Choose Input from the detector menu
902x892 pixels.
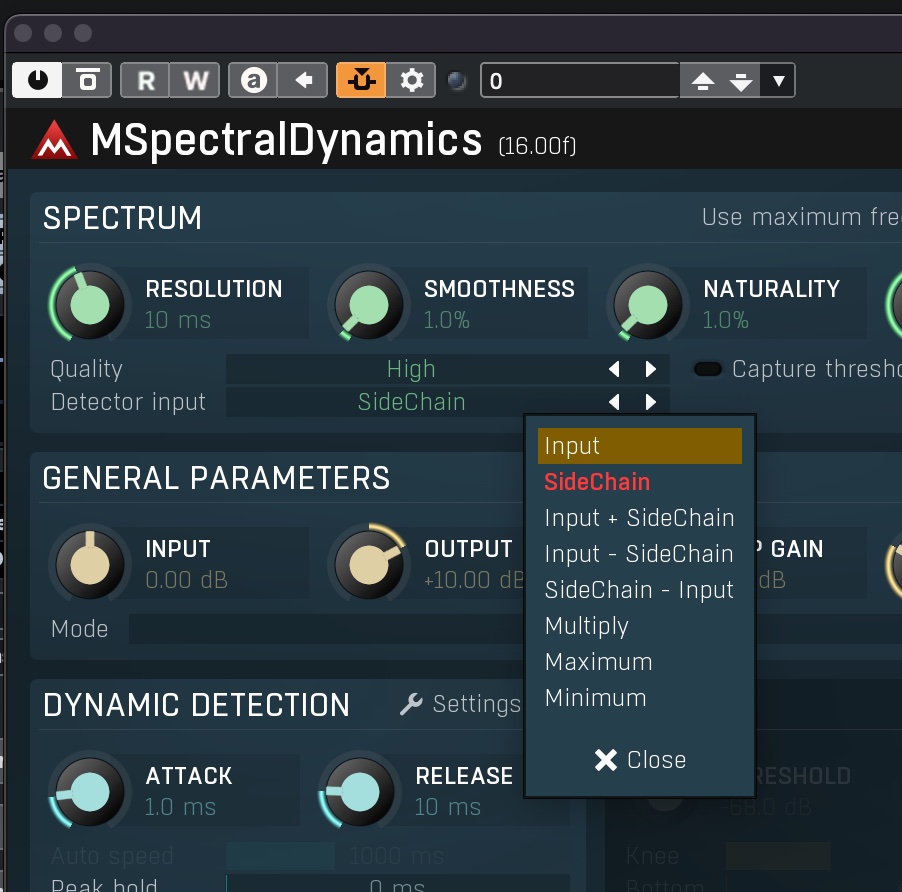pos(640,446)
